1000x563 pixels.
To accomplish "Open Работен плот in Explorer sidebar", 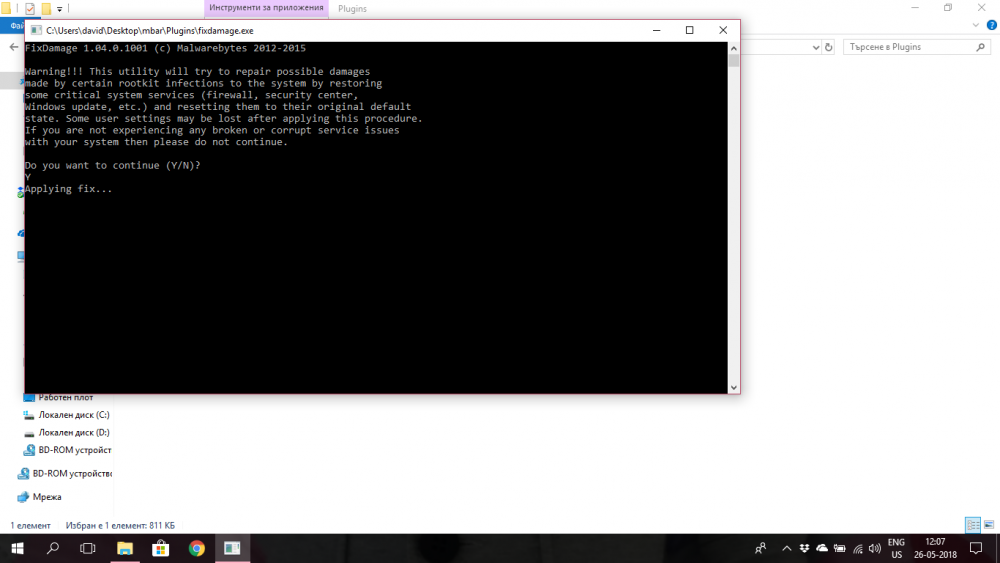I will tap(66, 397).
